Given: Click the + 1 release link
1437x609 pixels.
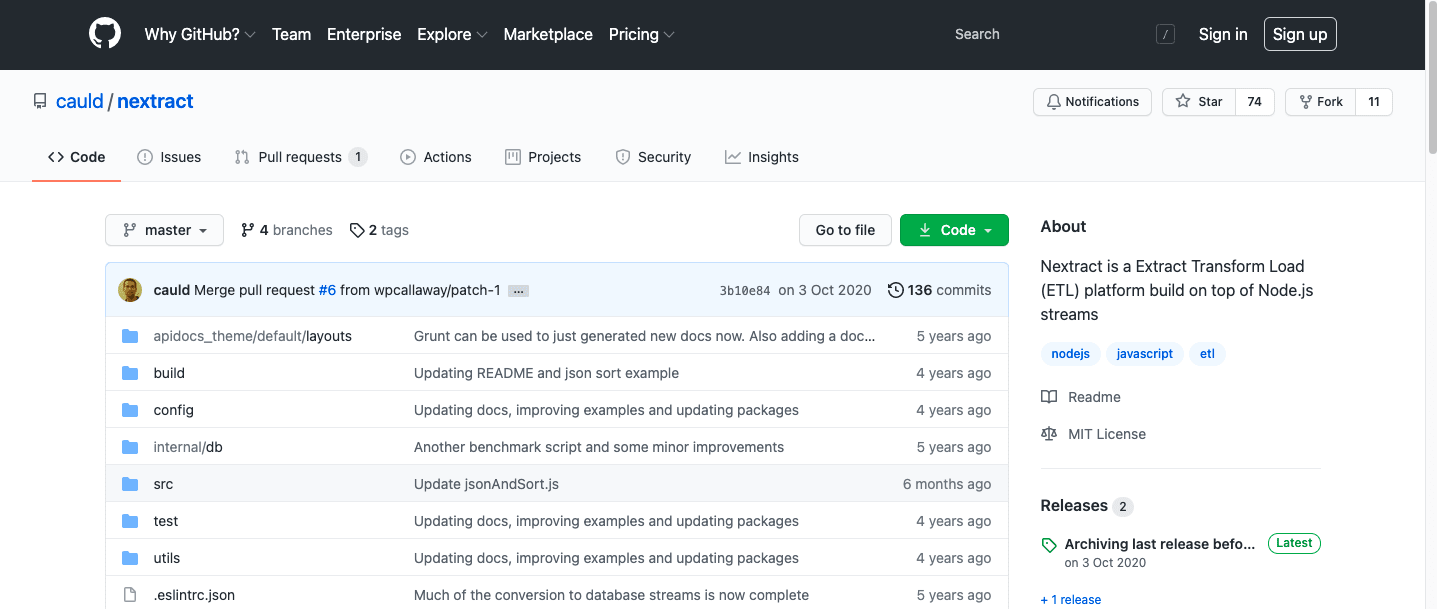Looking at the screenshot, I should (x=1071, y=600).
